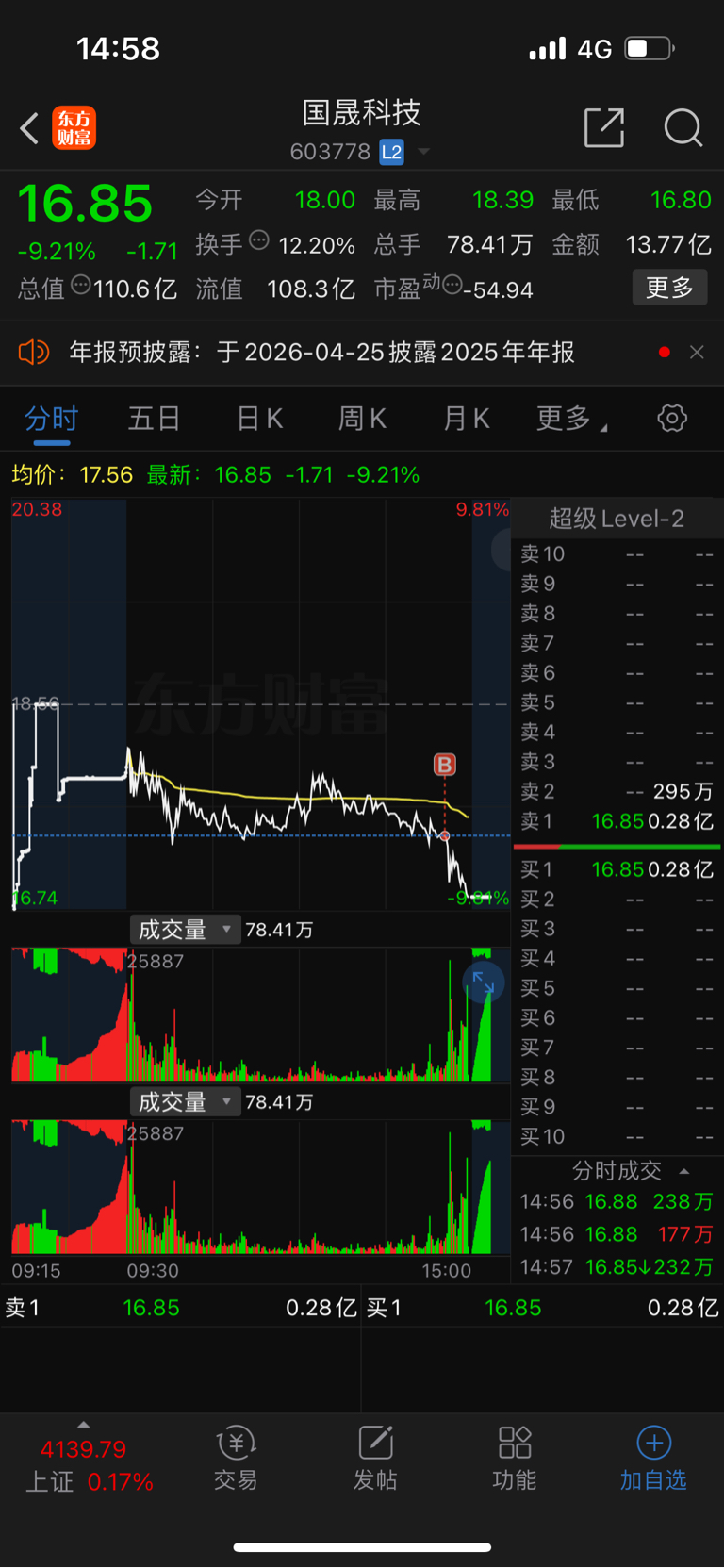Open search with the magnifier icon
724x1568 pixels.
683,127
